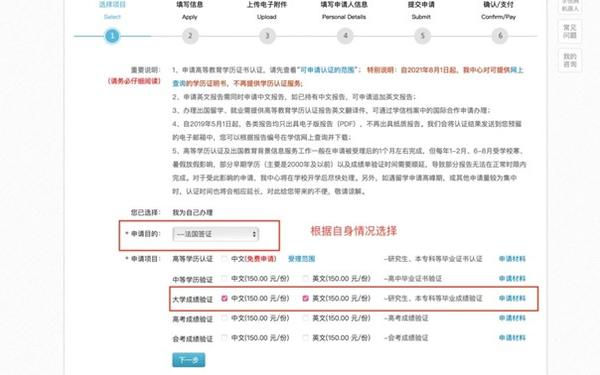Click step 2 circle for 填写信息 Apply
Screen dimensions: 600x375
tap(190, 36)
